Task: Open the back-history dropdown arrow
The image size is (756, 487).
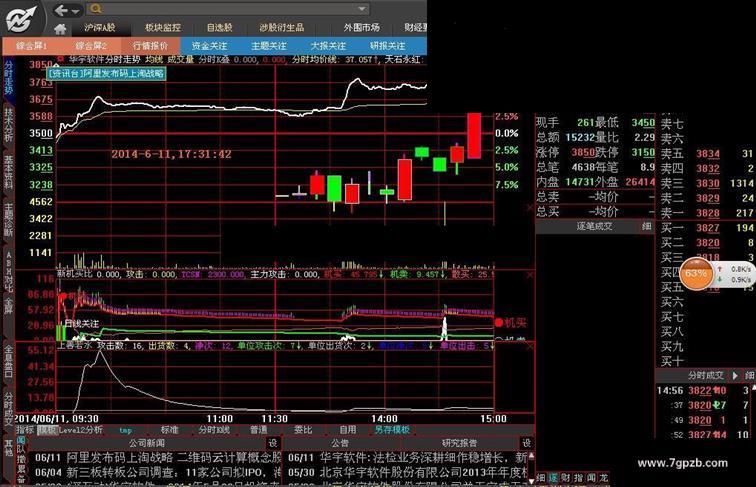Action: point(75,11)
